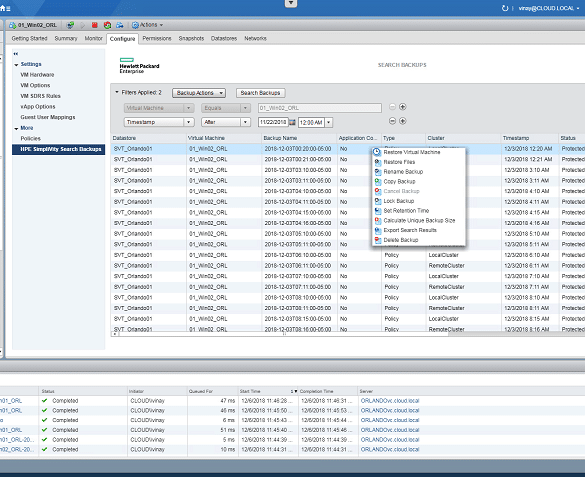This screenshot has width=585, height=477.
Task: Click the Export Search Results menu icon
Action: (x=378, y=230)
